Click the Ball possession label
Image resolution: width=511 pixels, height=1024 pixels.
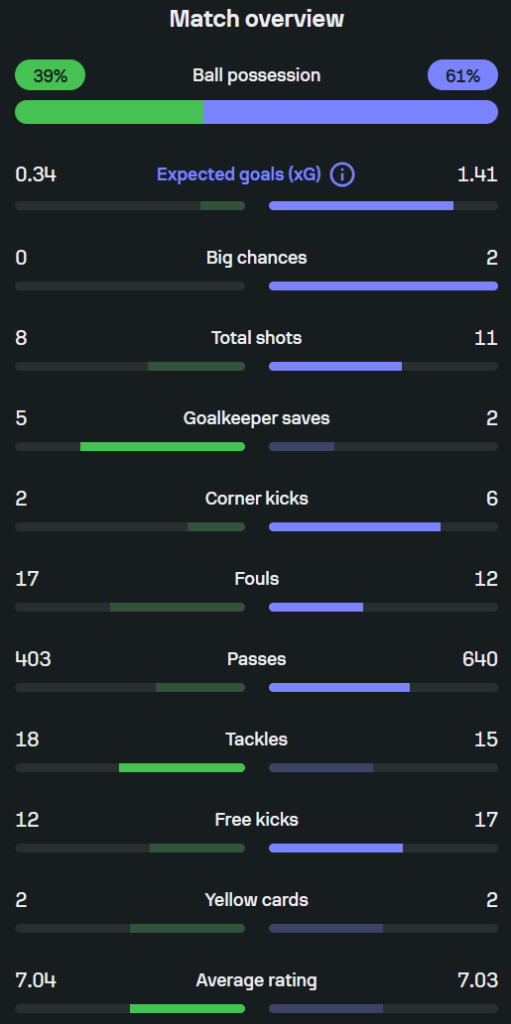(x=256, y=75)
